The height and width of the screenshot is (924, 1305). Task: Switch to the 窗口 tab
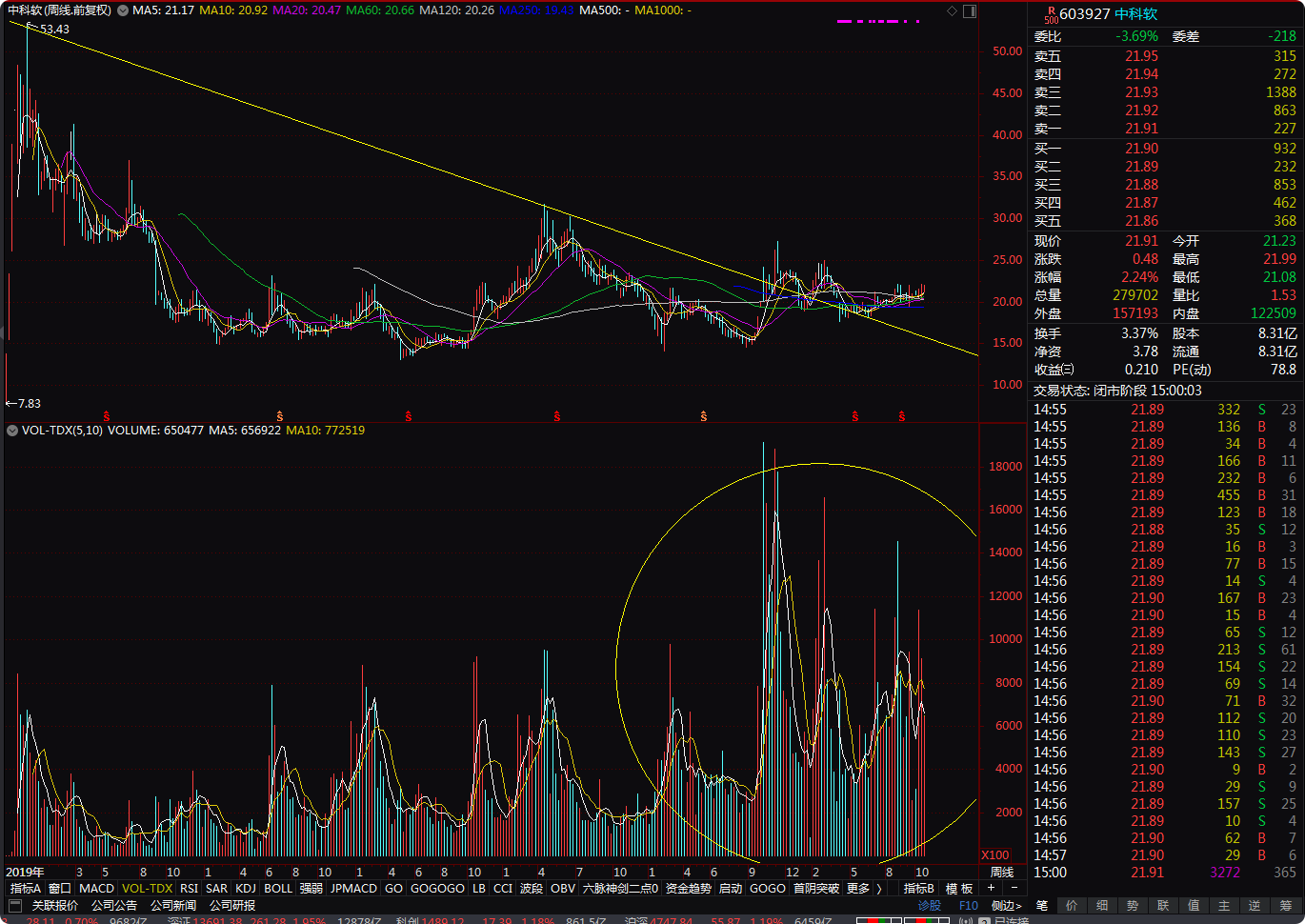(60, 888)
